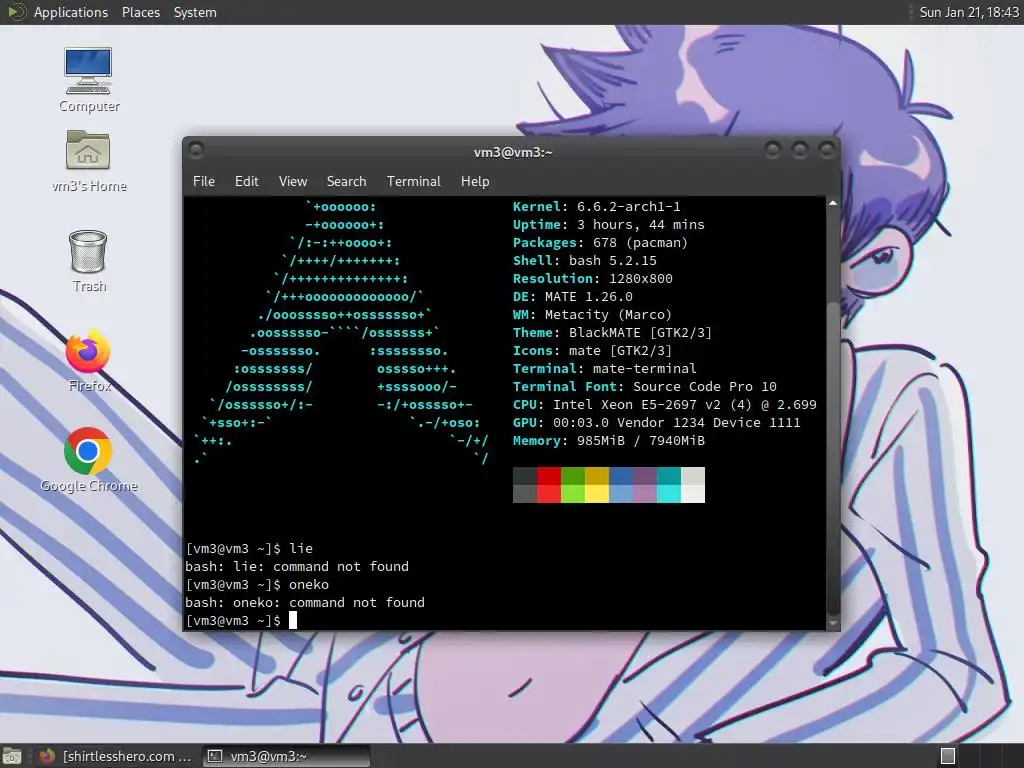Click the clock showing Sun Jan 21, 18:43

coord(968,12)
